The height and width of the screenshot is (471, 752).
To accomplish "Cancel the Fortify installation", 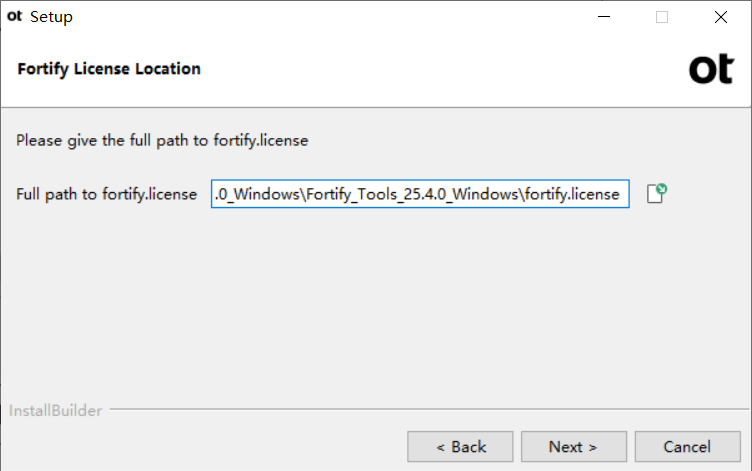I will point(687,447).
